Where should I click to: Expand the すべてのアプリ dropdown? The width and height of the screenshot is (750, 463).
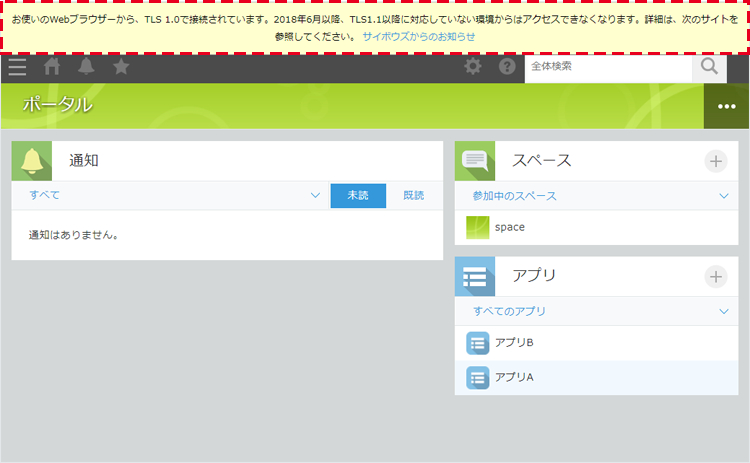point(724,312)
